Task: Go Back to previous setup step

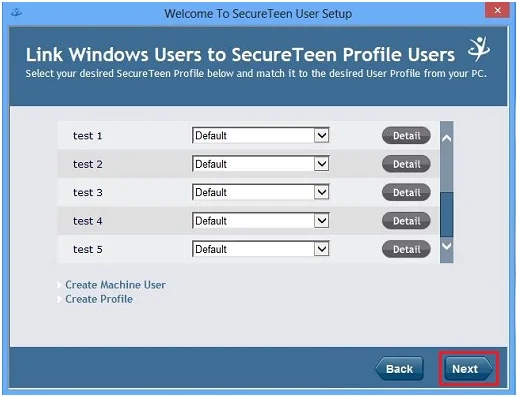Action: pos(399,369)
